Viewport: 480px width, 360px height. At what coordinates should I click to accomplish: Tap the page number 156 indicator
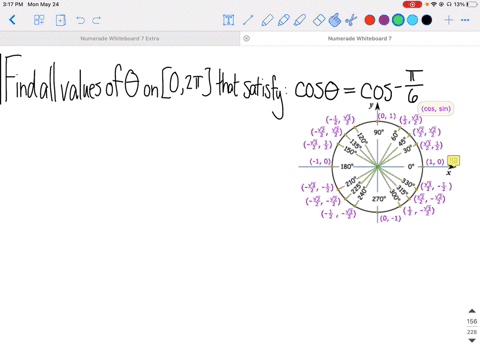(x=472, y=321)
